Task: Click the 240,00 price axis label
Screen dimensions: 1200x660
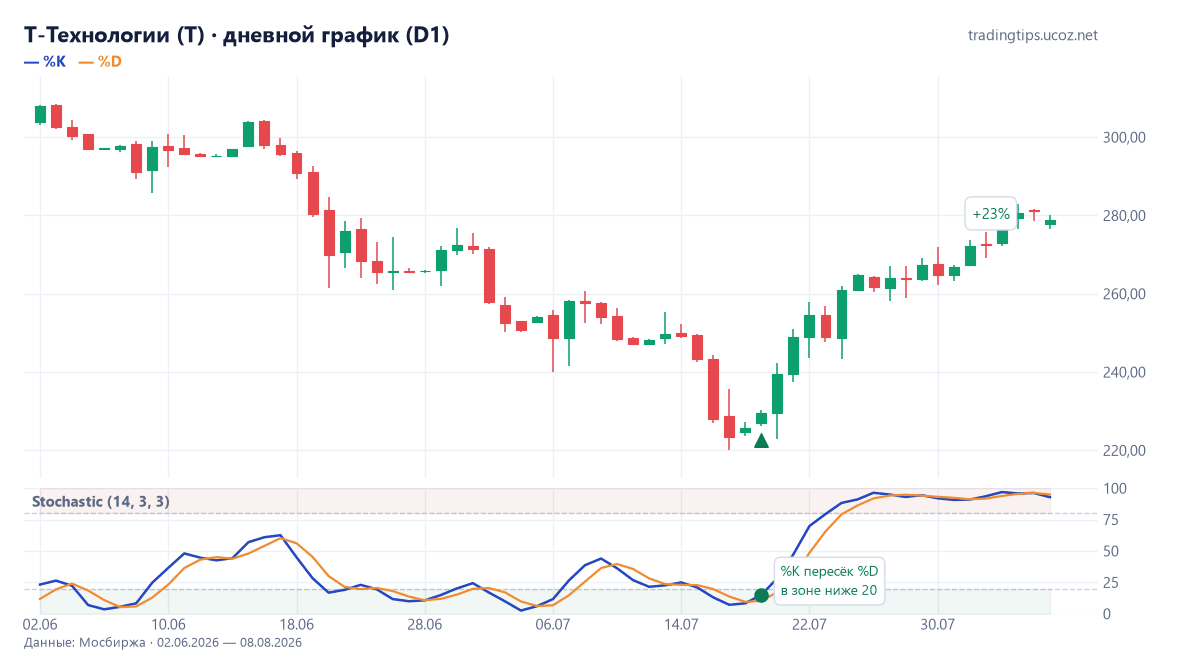Action: tap(1124, 372)
